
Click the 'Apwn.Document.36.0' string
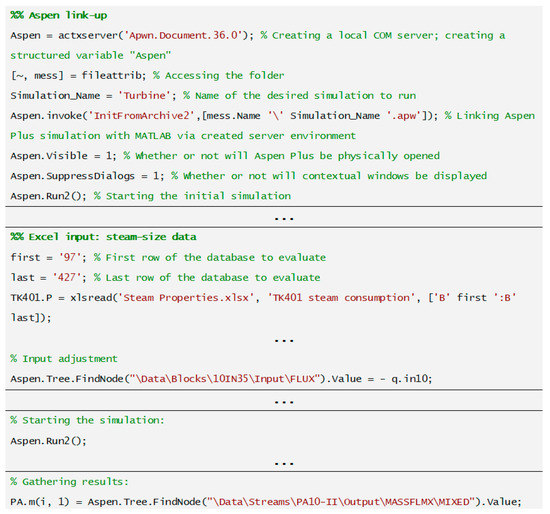pos(184,35)
